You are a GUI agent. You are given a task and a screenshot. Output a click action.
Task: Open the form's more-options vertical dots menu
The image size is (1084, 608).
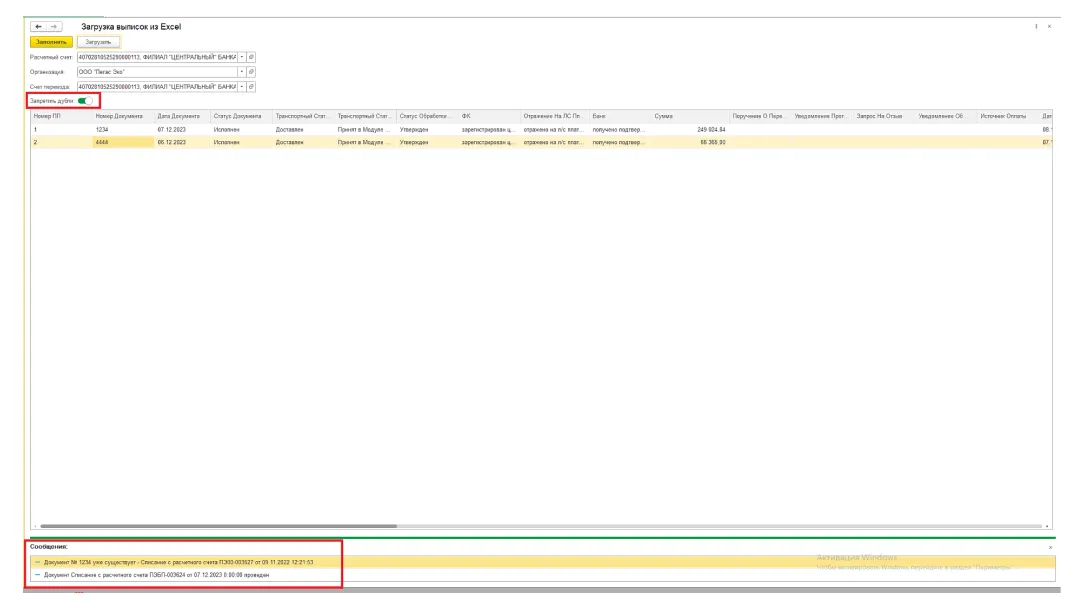point(1036,26)
